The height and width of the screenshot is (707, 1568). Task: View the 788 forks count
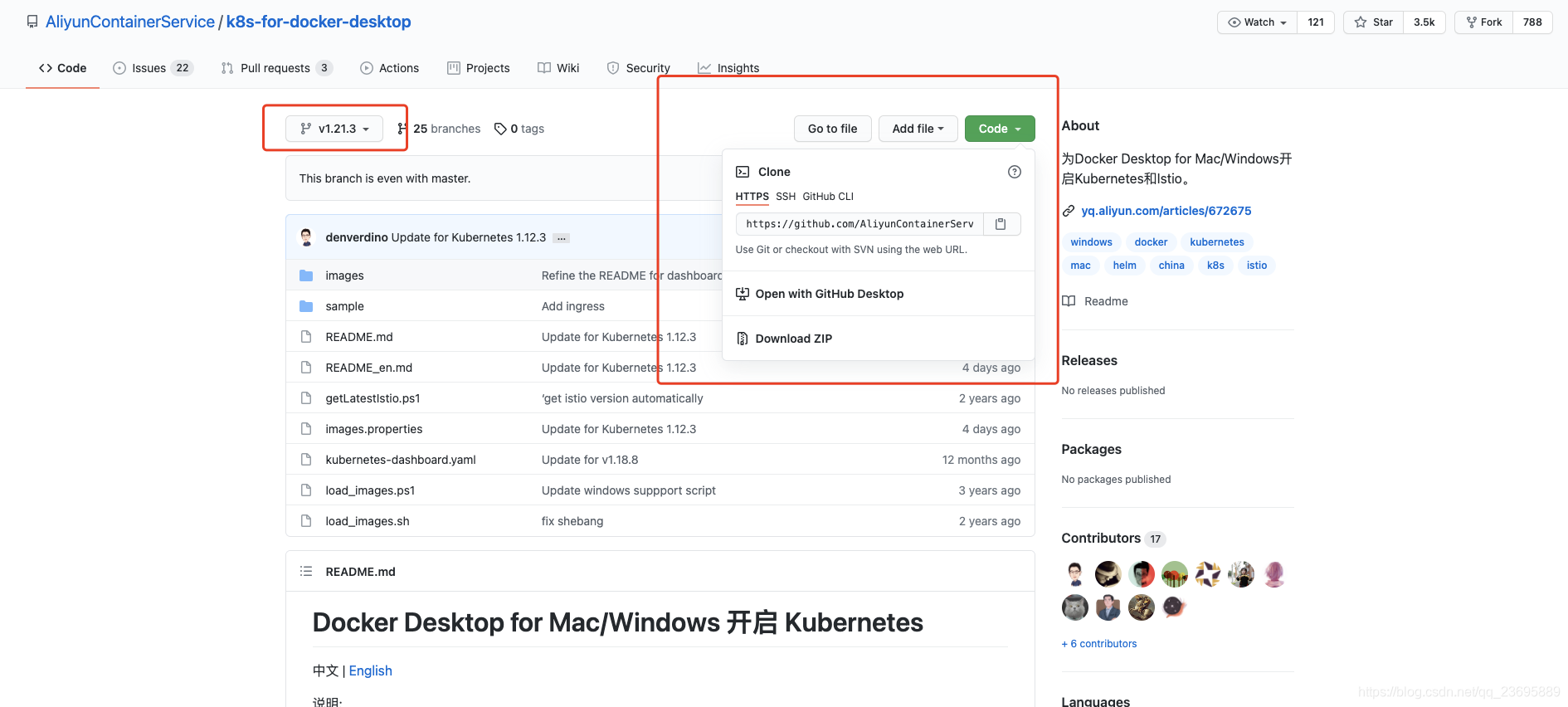(x=1532, y=22)
